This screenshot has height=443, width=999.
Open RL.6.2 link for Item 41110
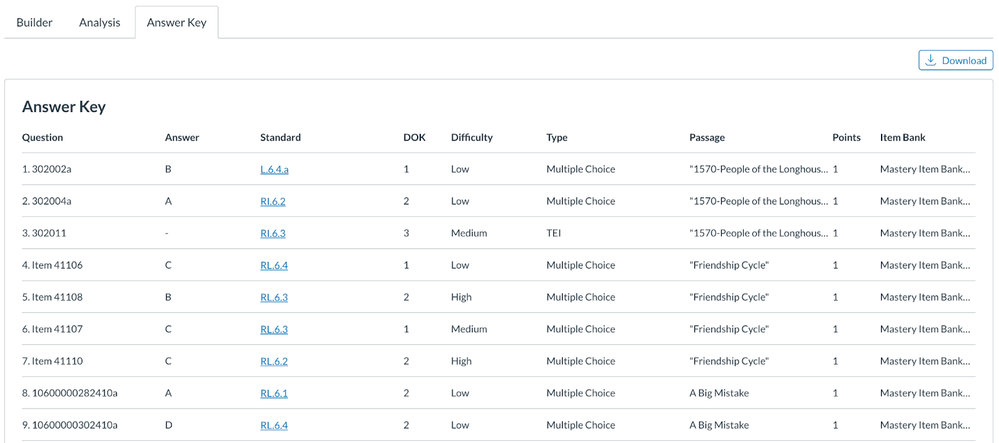274,361
